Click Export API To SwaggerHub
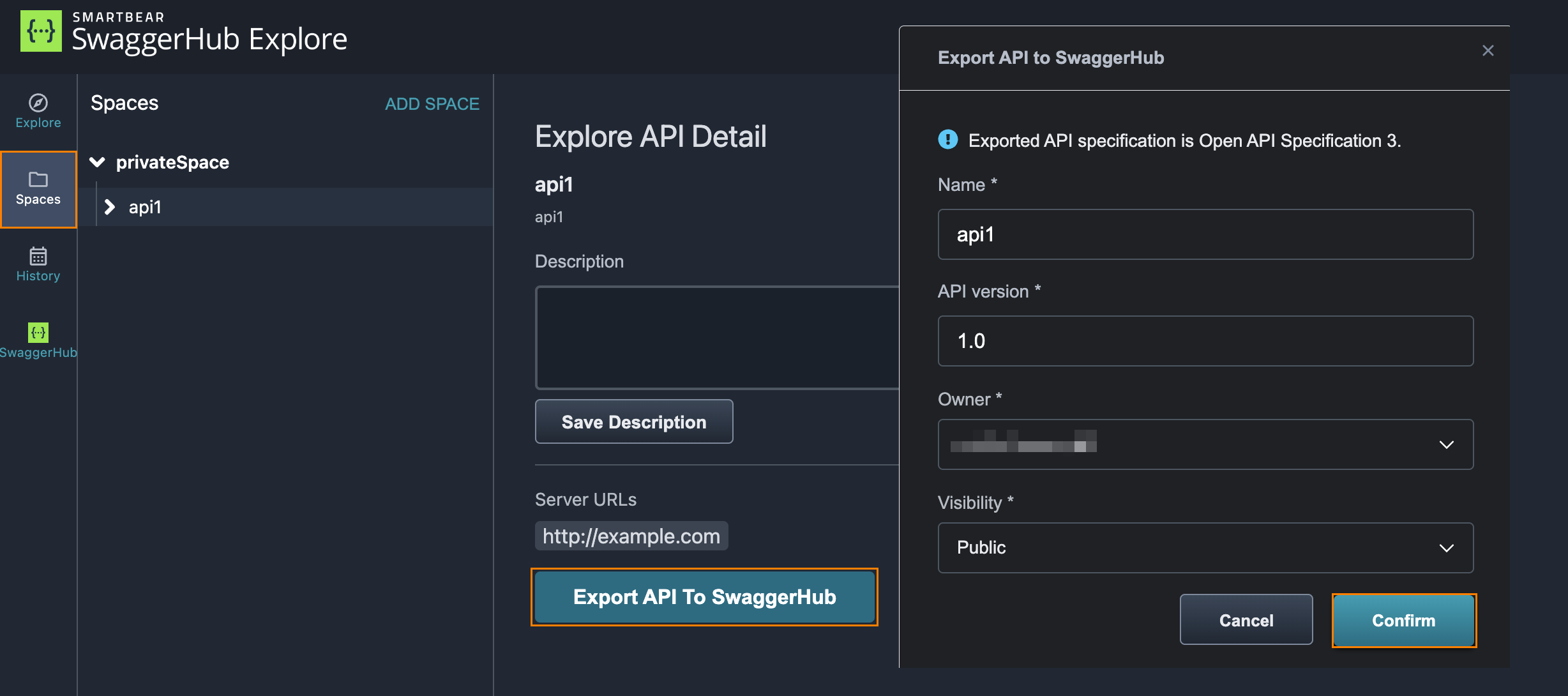The height and width of the screenshot is (696, 1568). click(x=704, y=596)
